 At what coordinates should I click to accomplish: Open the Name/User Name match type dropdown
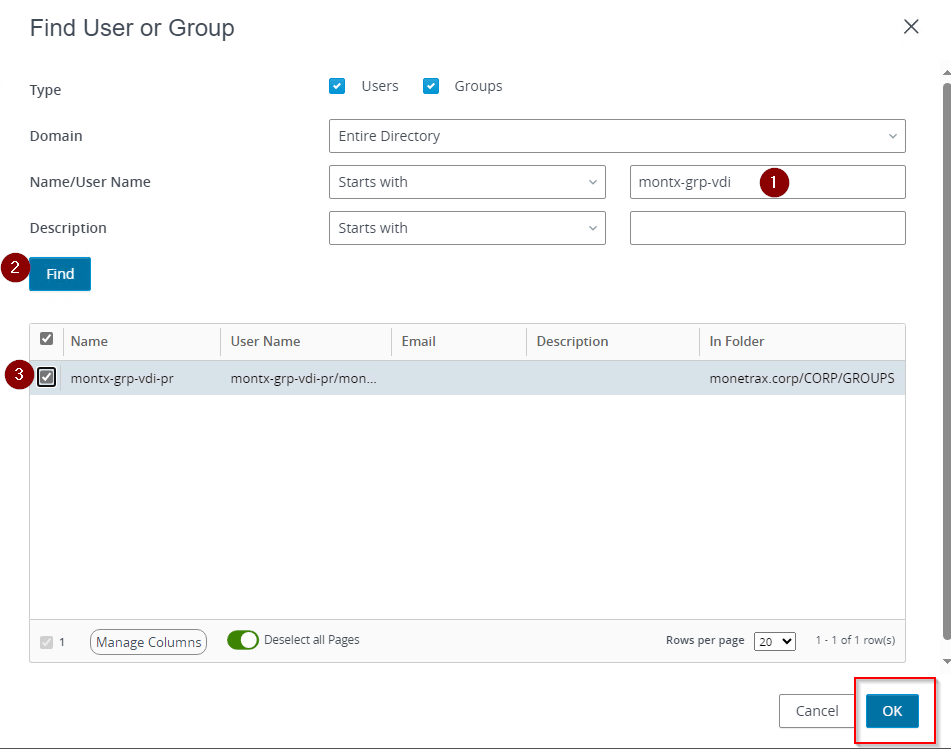pyautogui.click(x=466, y=182)
